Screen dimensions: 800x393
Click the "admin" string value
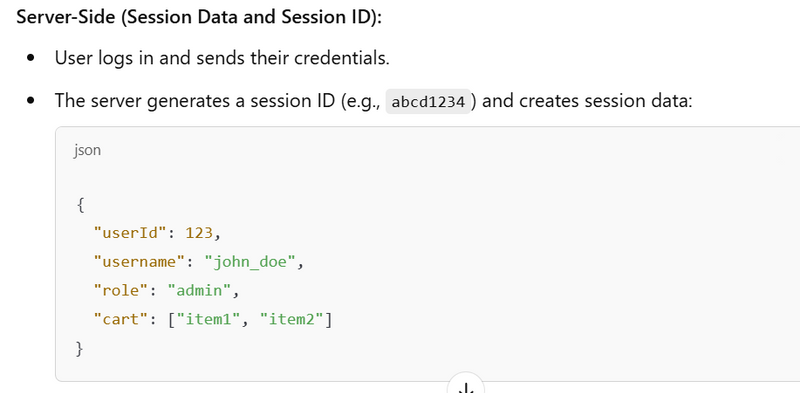[199, 291]
